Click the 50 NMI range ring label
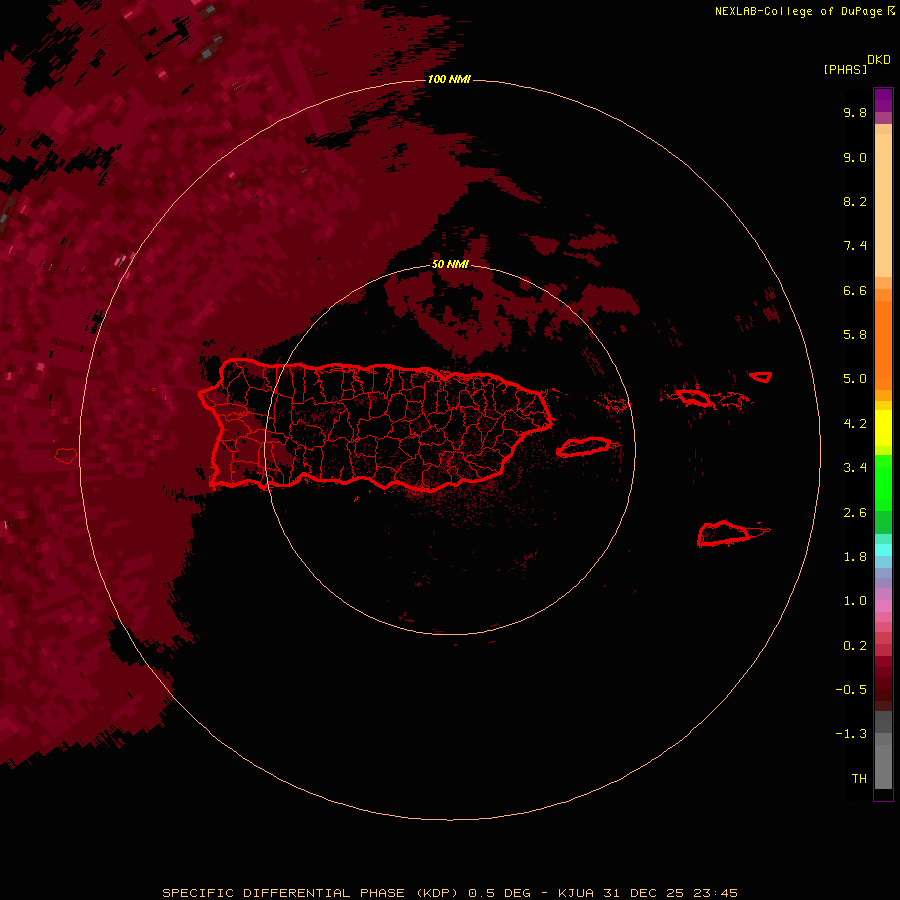Viewport: 900px width, 900px height. tap(450, 264)
